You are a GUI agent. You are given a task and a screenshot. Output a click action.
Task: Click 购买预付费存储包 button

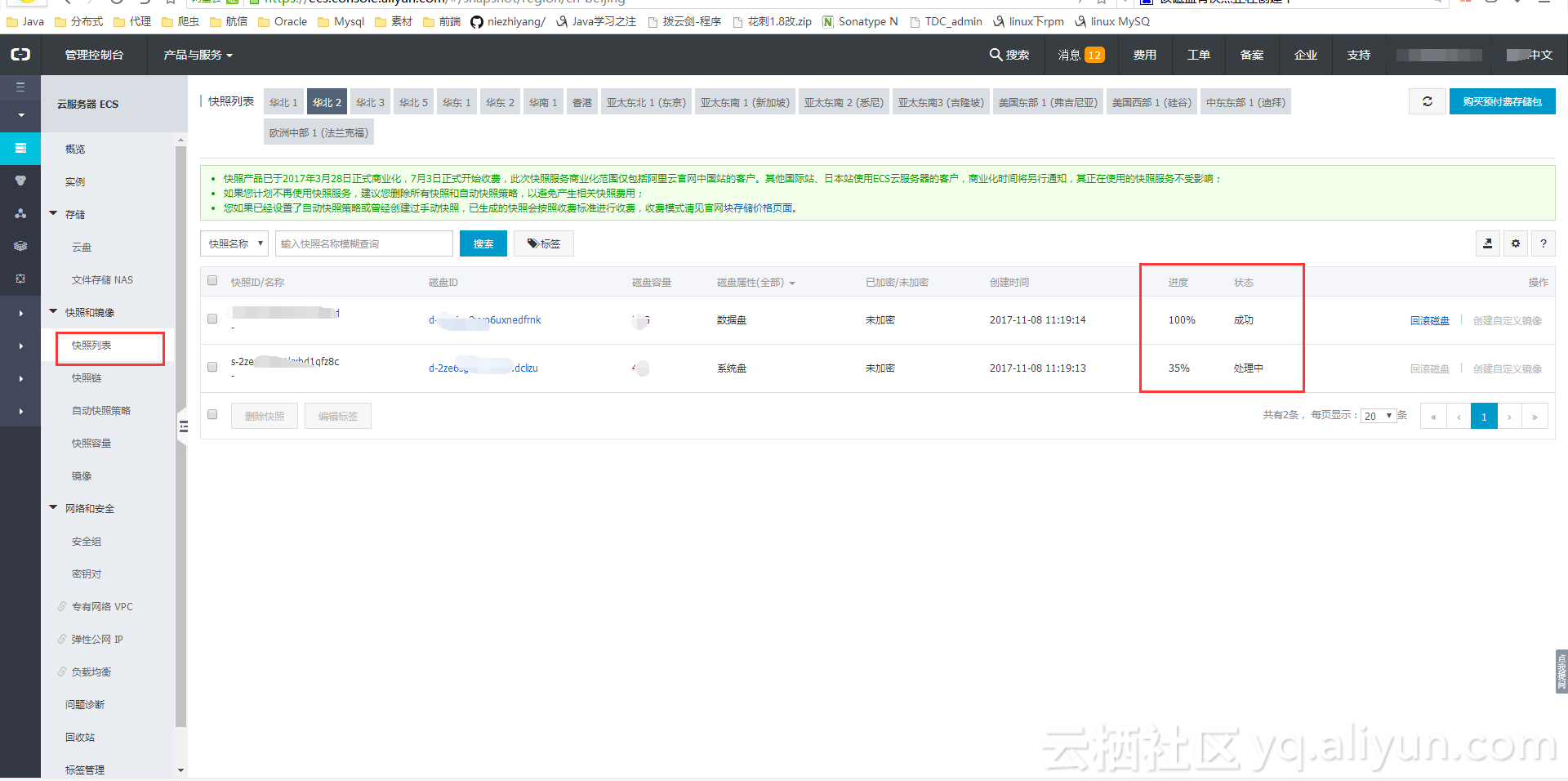[1503, 101]
